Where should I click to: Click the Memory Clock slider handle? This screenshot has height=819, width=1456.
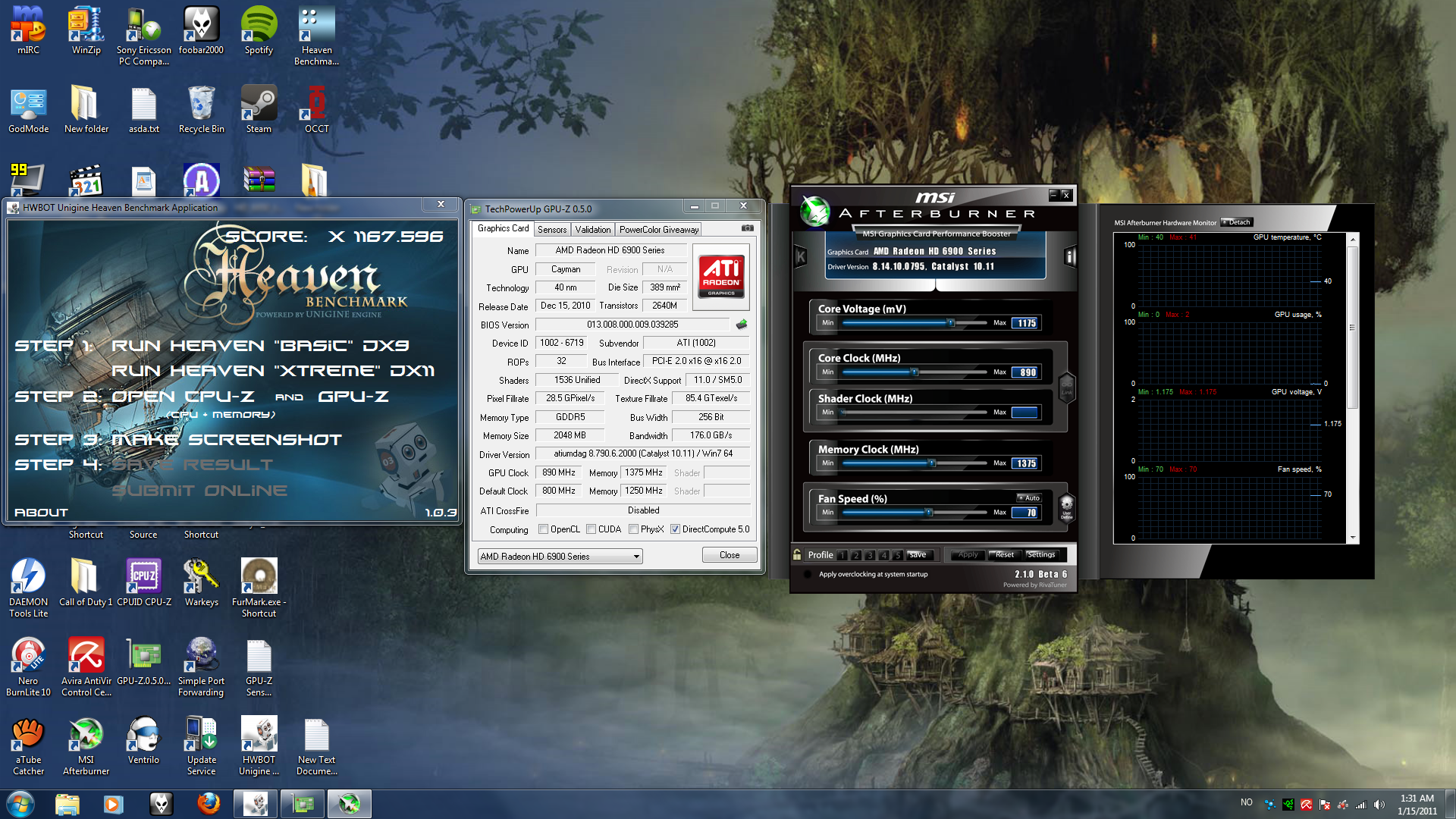tap(932, 463)
